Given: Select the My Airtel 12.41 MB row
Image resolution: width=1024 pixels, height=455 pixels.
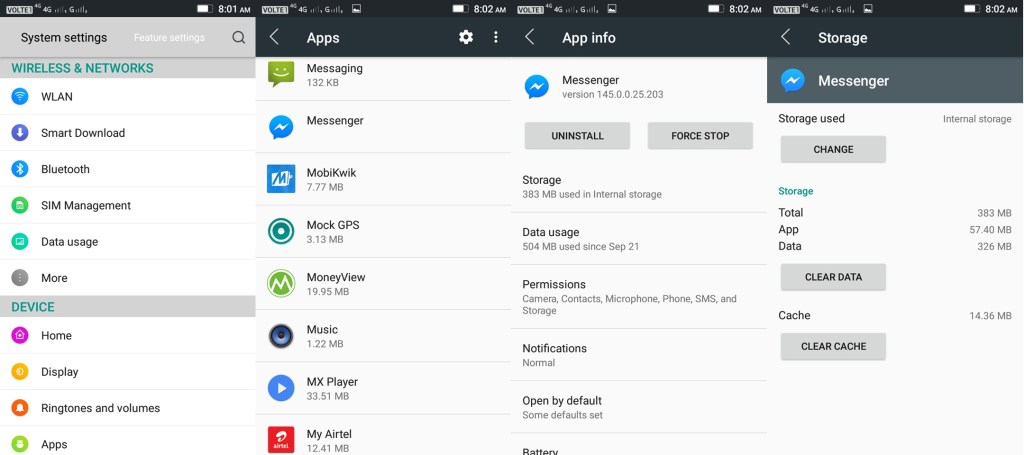Looking at the screenshot, I should tap(383, 435).
